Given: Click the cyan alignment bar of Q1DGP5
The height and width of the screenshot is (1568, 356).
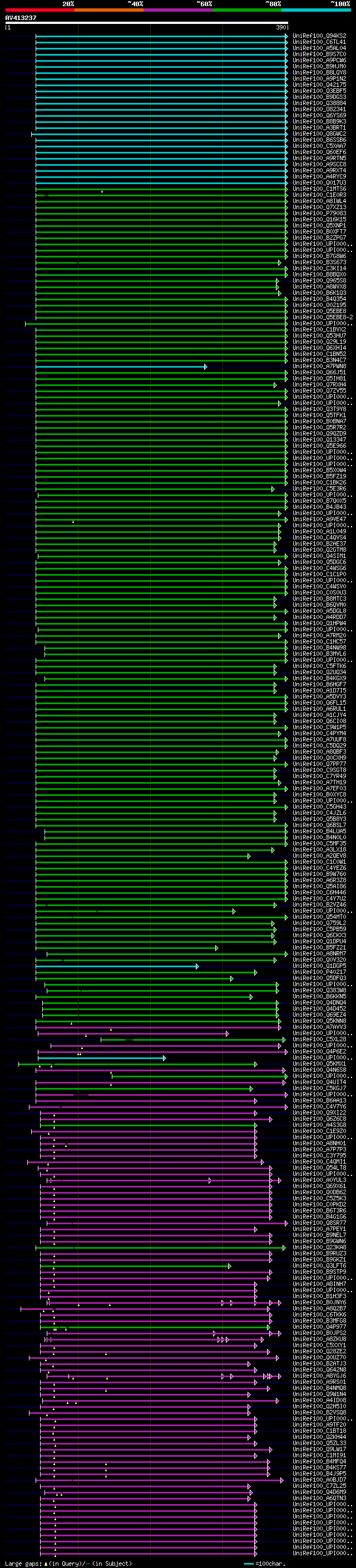Looking at the screenshot, I should (x=116, y=966).
